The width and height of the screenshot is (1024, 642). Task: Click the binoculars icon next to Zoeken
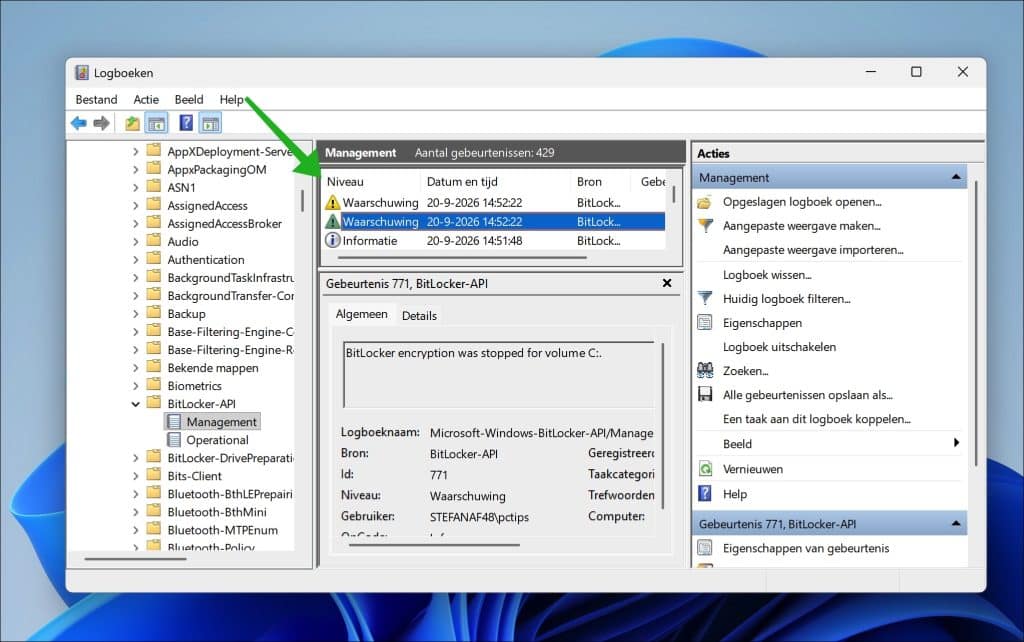click(x=705, y=371)
